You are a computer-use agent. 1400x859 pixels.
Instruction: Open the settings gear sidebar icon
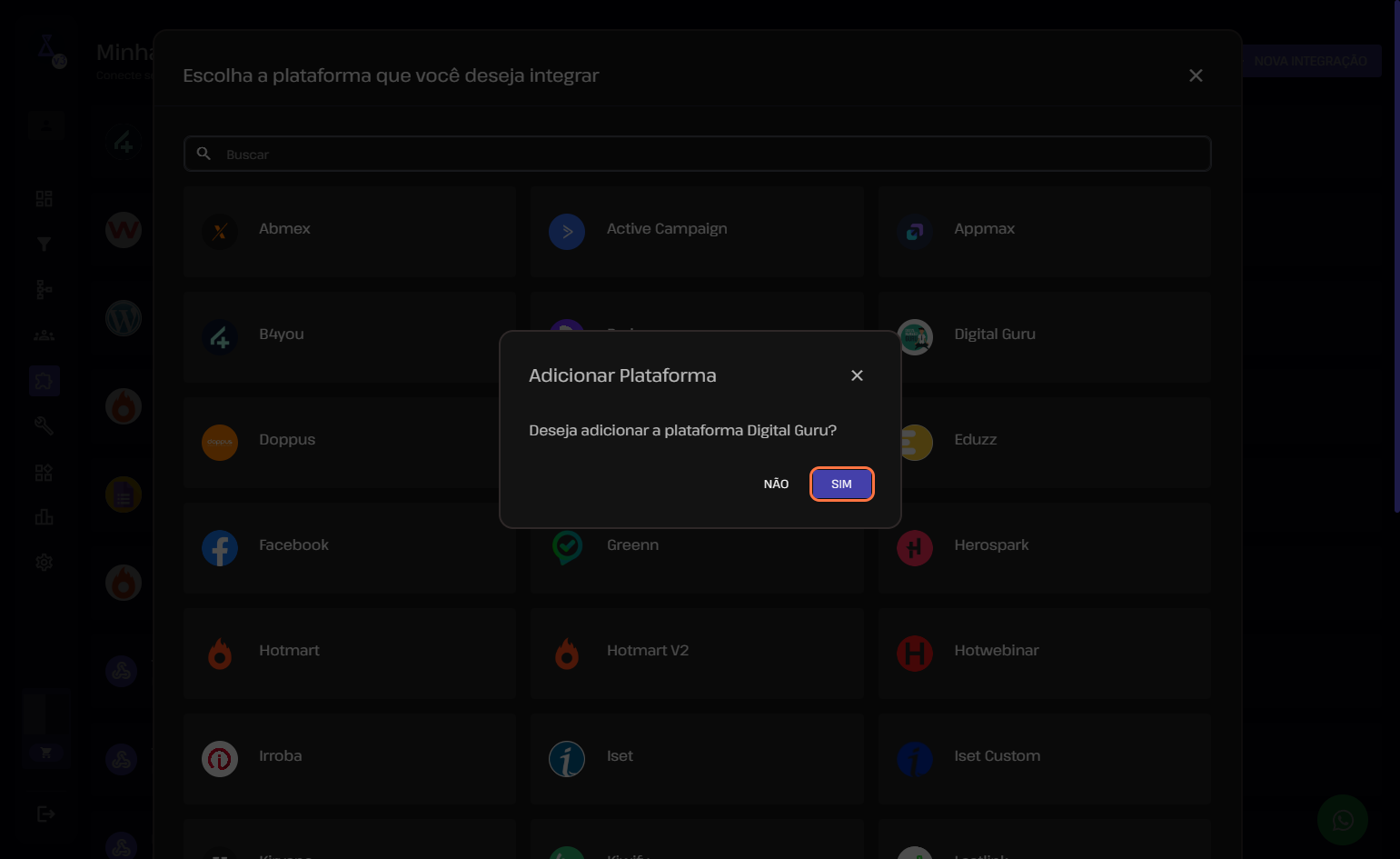coord(44,563)
